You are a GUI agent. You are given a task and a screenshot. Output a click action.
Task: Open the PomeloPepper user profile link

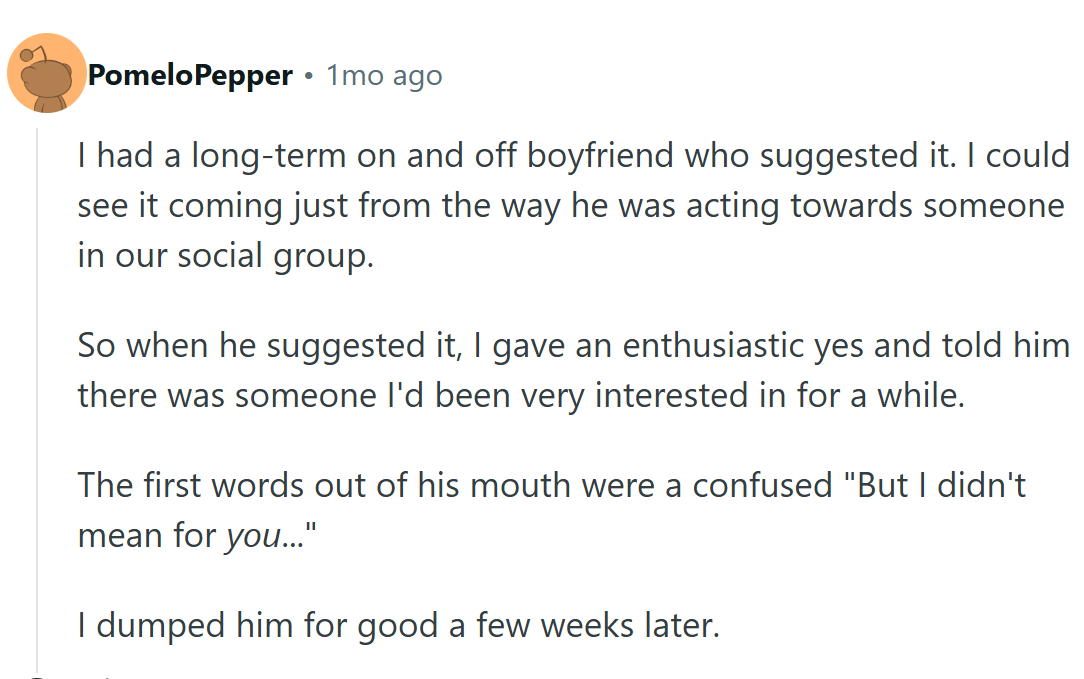point(190,75)
